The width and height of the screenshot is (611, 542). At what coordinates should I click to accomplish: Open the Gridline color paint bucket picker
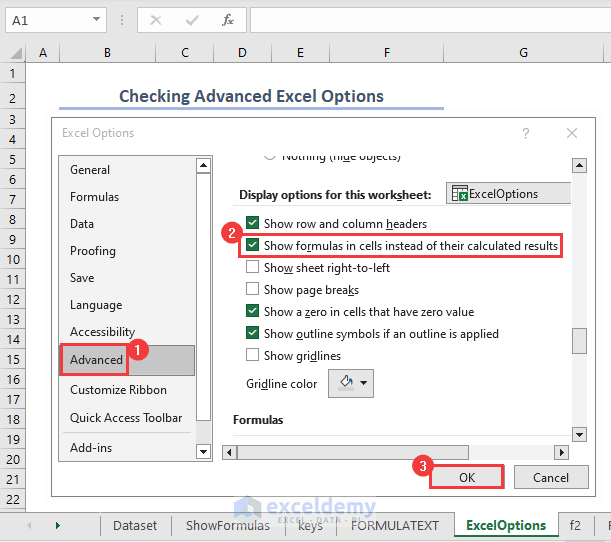click(x=351, y=383)
